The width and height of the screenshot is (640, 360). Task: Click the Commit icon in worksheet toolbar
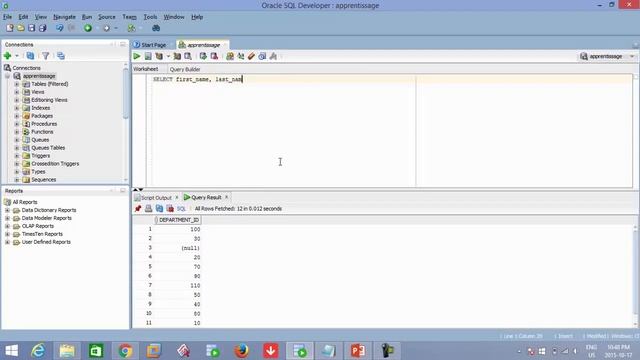pos(203,56)
